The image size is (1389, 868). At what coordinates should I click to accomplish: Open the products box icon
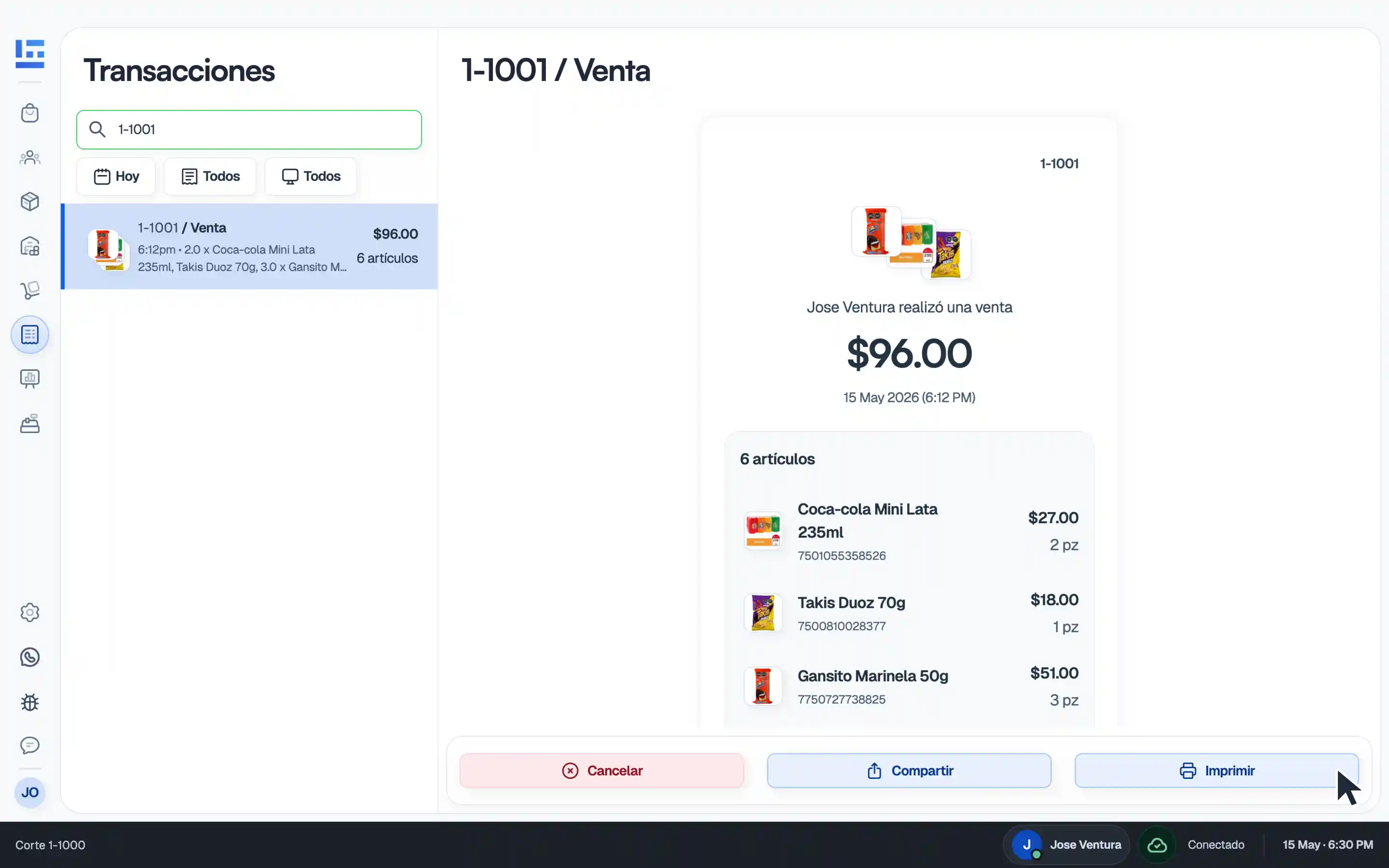(30, 202)
